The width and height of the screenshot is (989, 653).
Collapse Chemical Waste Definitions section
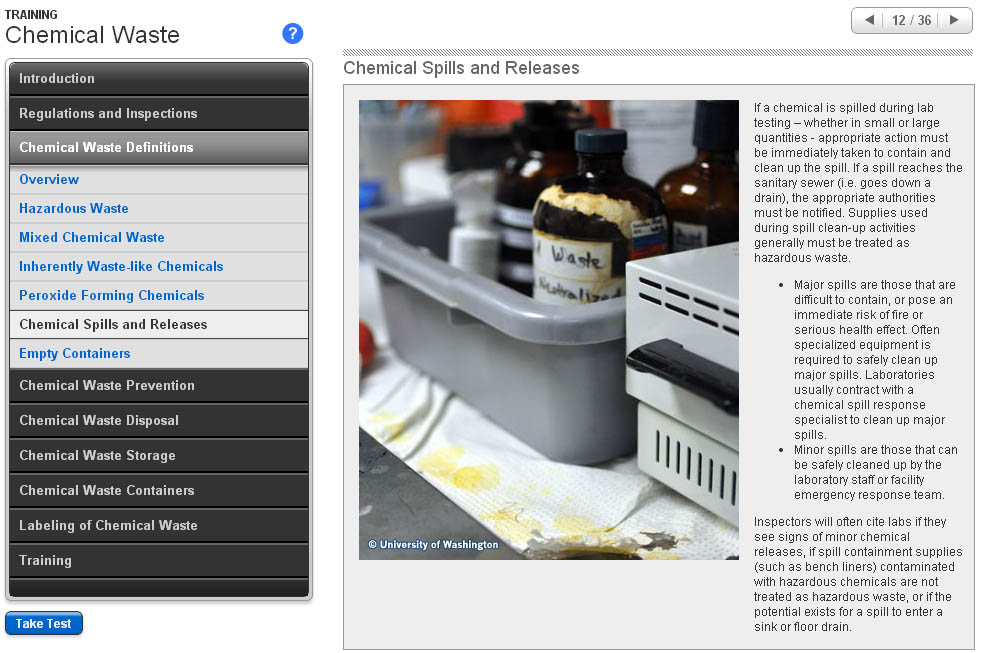tap(160, 148)
